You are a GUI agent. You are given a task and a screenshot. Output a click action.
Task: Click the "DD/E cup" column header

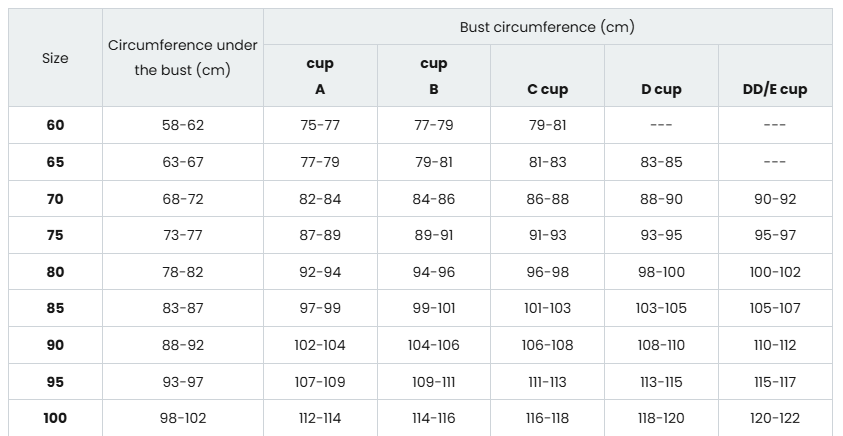(x=775, y=89)
